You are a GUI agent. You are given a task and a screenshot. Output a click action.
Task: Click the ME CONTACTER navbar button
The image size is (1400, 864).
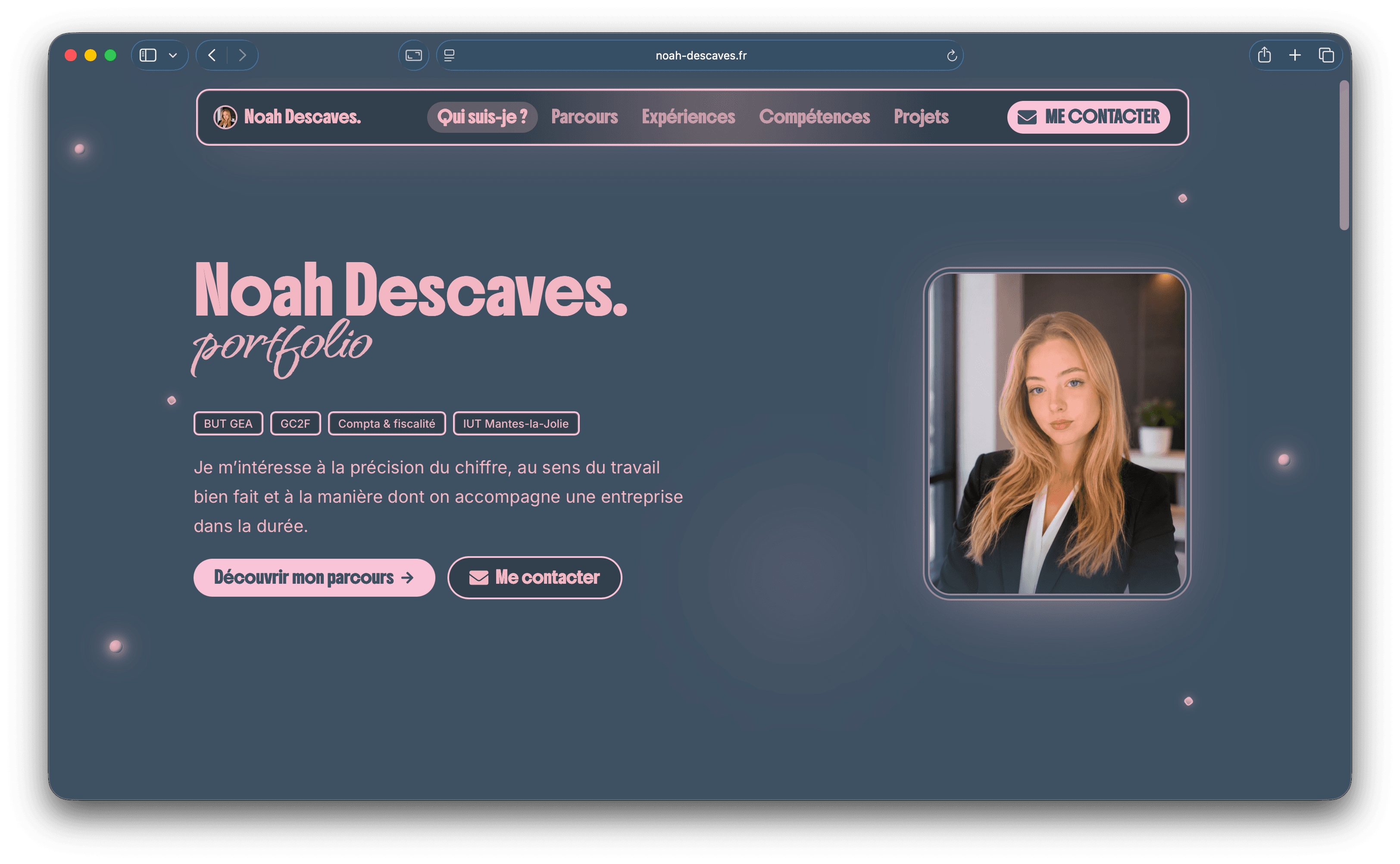(1089, 117)
